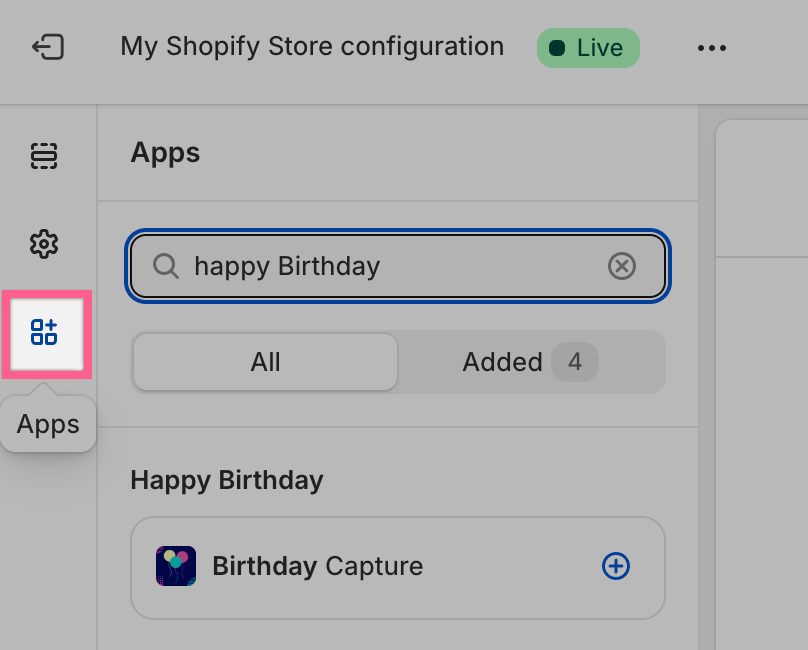Switch to the Added tab

pos(502,362)
